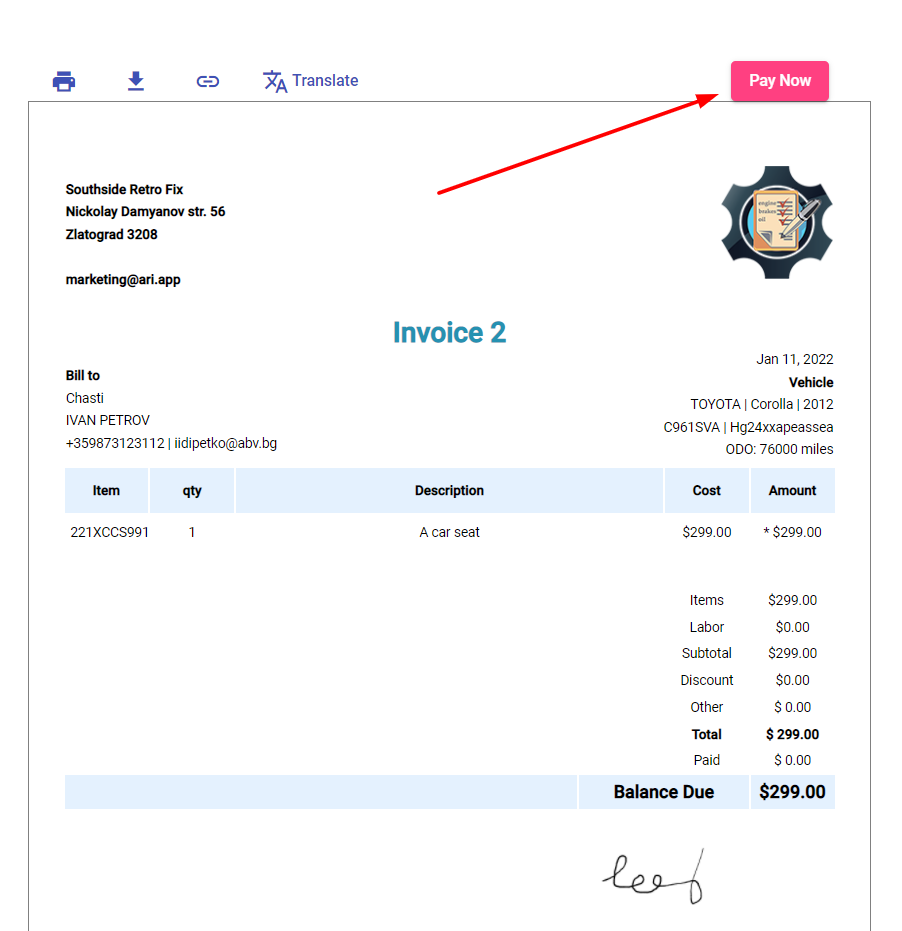Open the Translate feature
Screen dimensions: 902x931
[310, 80]
